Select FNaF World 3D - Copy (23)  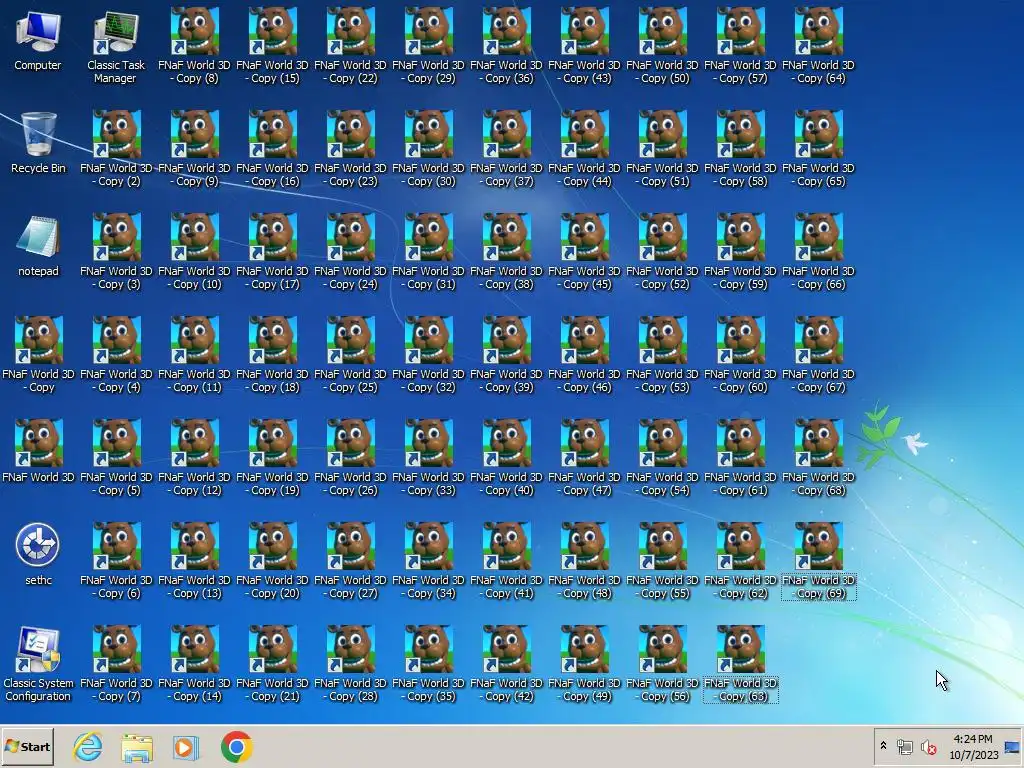(350, 148)
